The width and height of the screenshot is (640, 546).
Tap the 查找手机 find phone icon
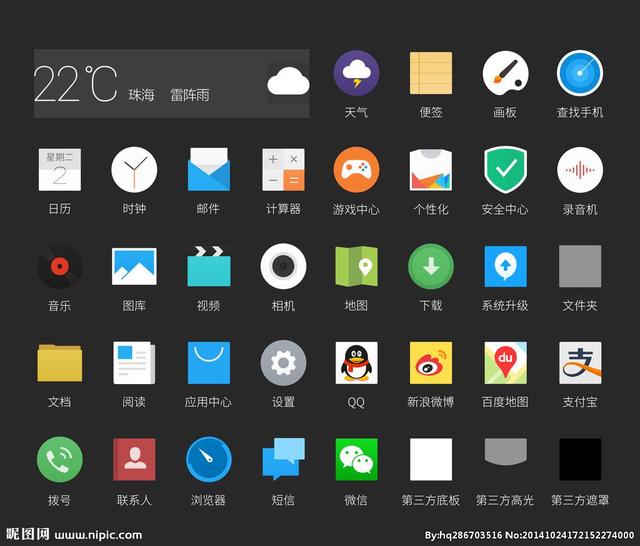point(580,73)
